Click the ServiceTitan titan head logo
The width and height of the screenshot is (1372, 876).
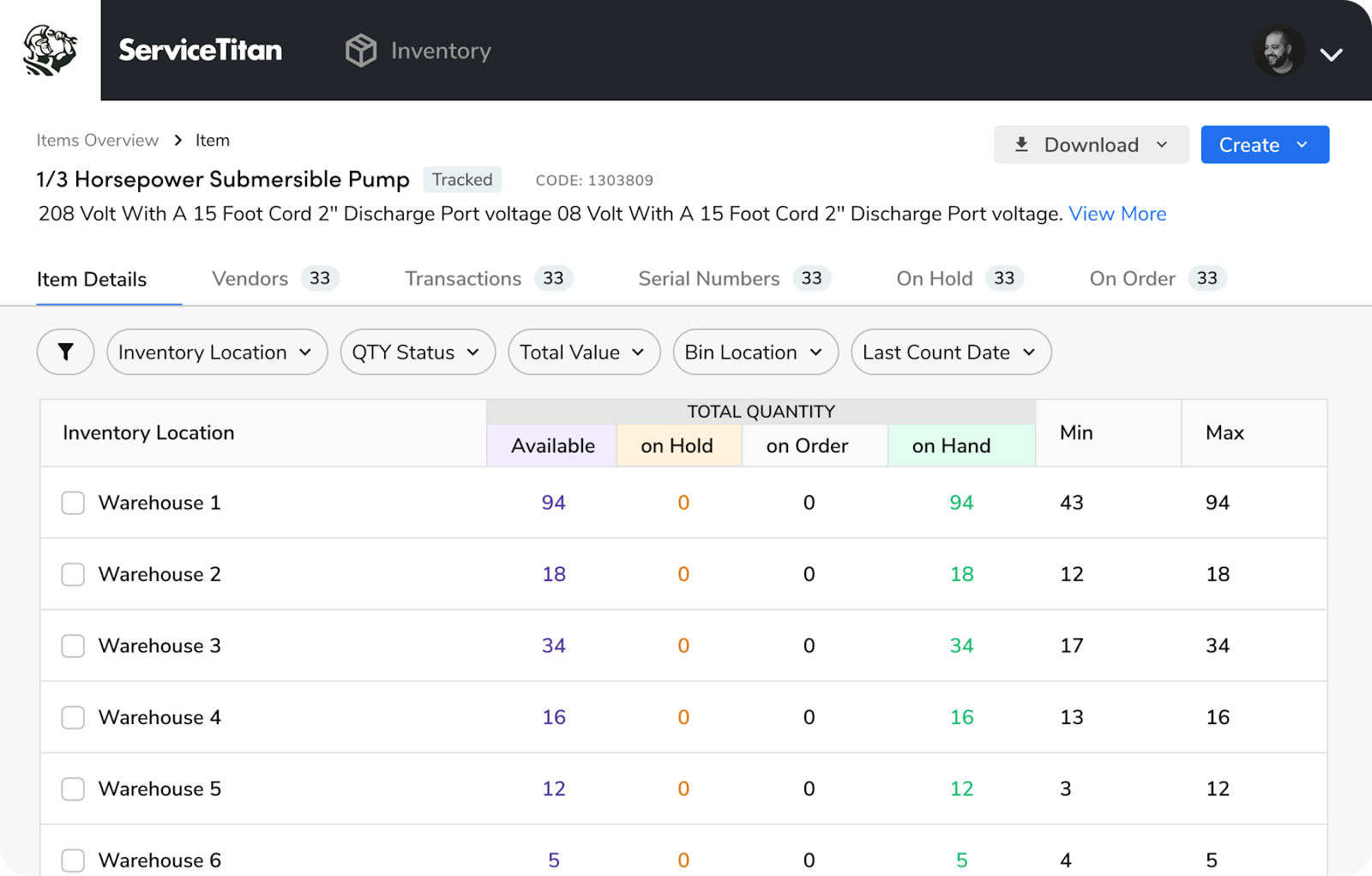pos(50,51)
